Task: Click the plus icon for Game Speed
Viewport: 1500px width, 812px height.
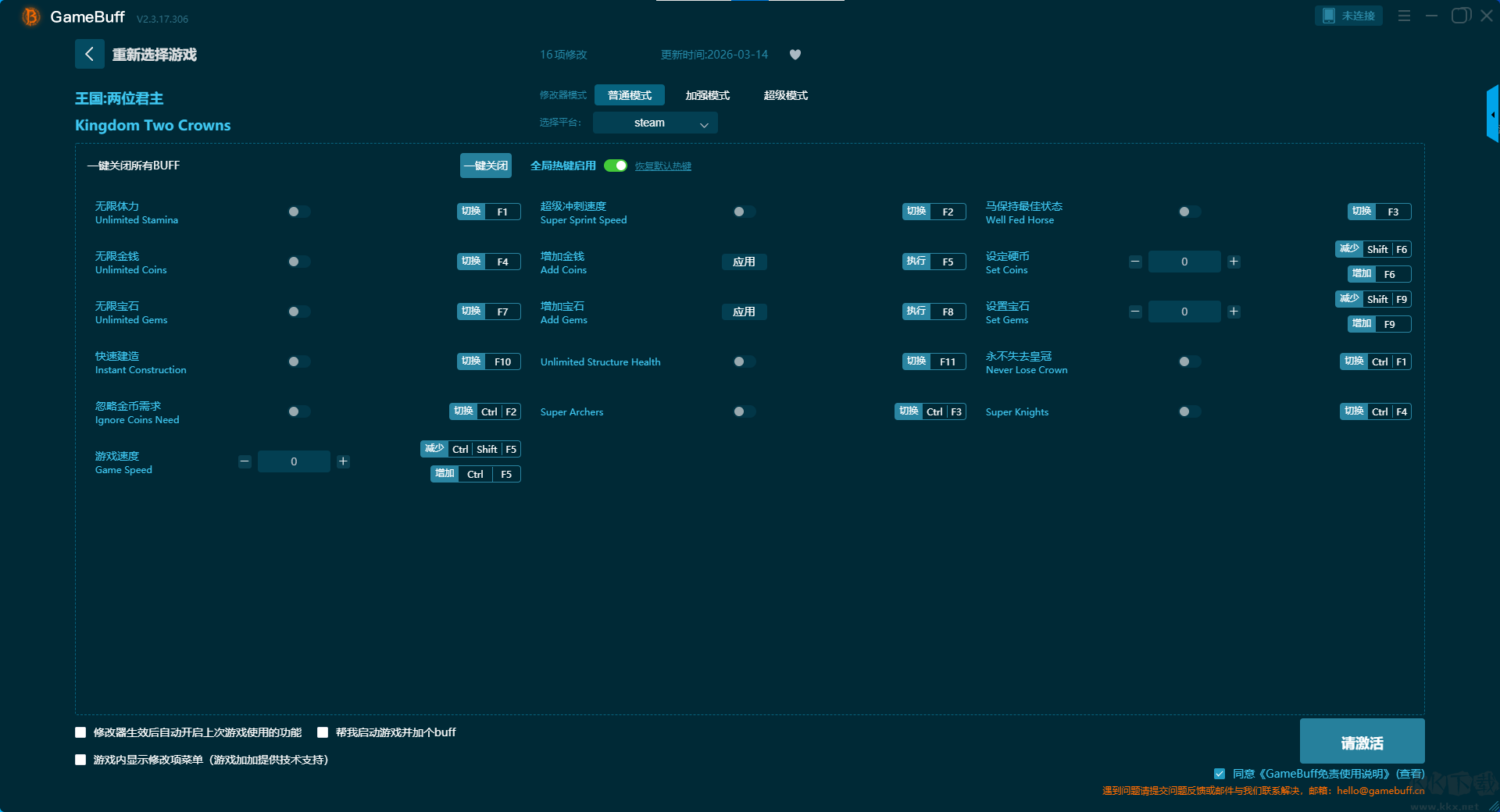Action: click(343, 461)
